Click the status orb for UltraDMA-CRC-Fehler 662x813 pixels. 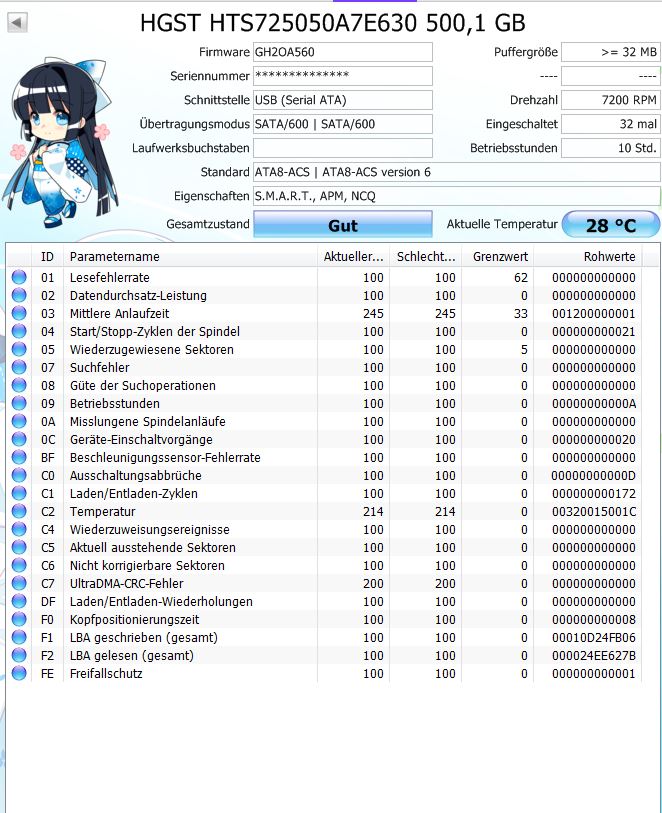coord(19,583)
